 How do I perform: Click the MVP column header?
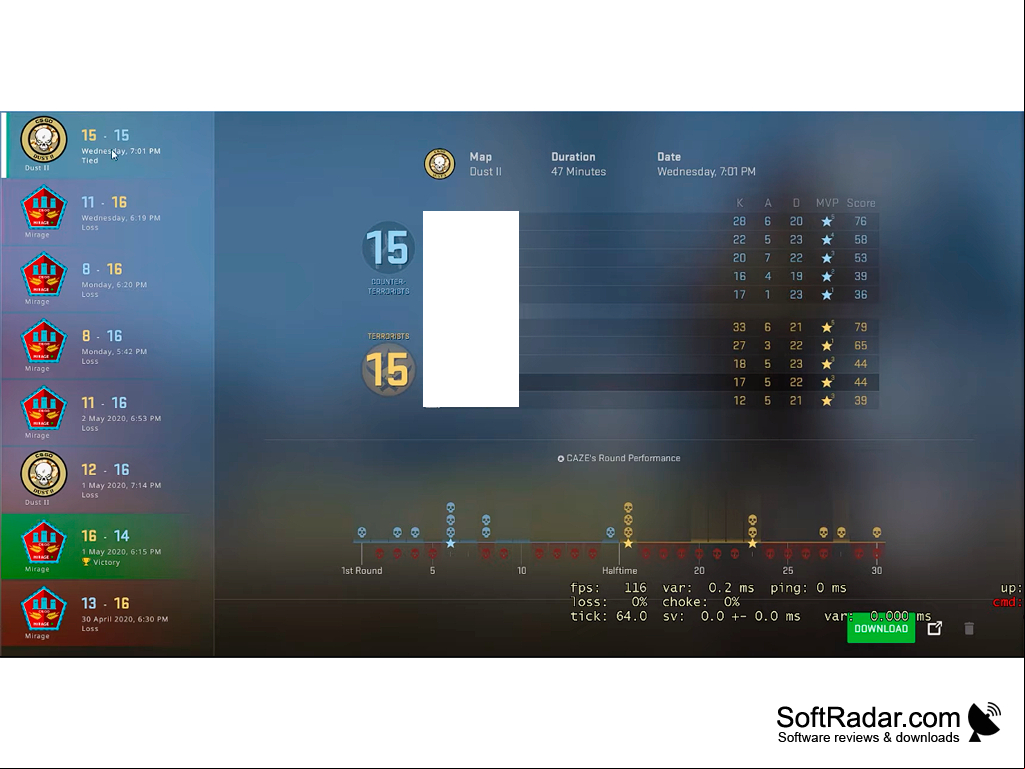coord(827,203)
